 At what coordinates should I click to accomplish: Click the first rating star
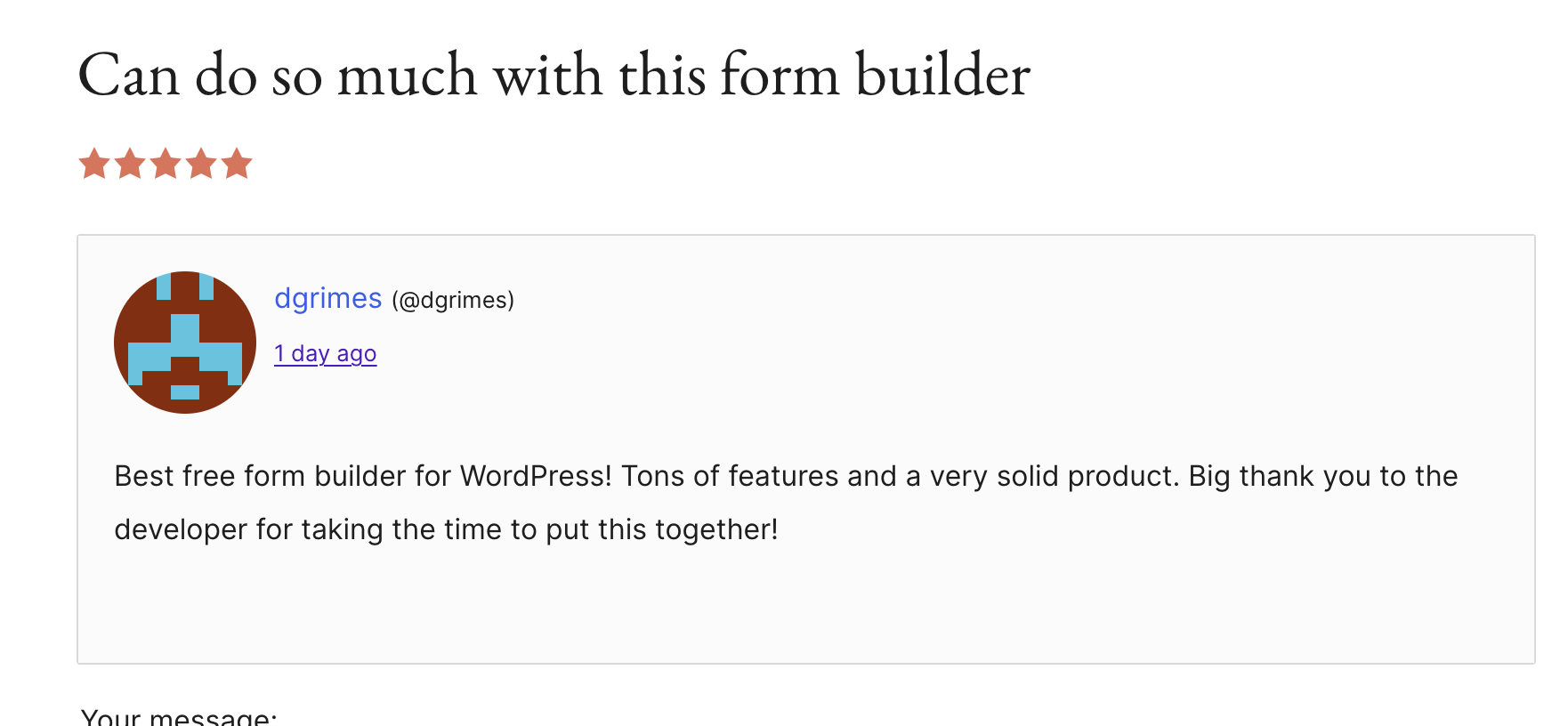[x=94, y=165]
